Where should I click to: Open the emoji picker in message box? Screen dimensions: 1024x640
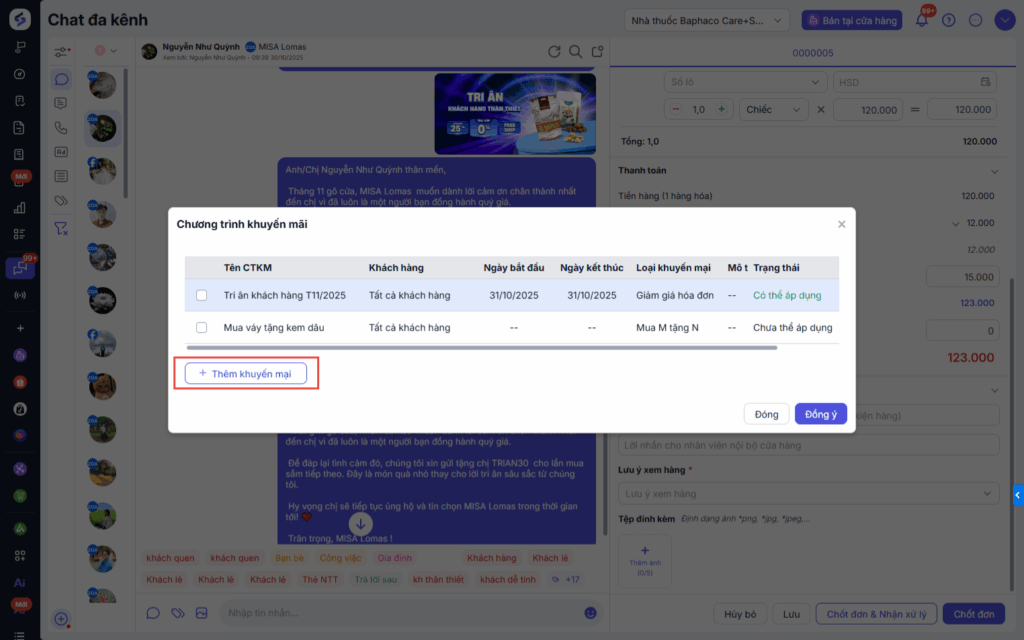point(590,613)
